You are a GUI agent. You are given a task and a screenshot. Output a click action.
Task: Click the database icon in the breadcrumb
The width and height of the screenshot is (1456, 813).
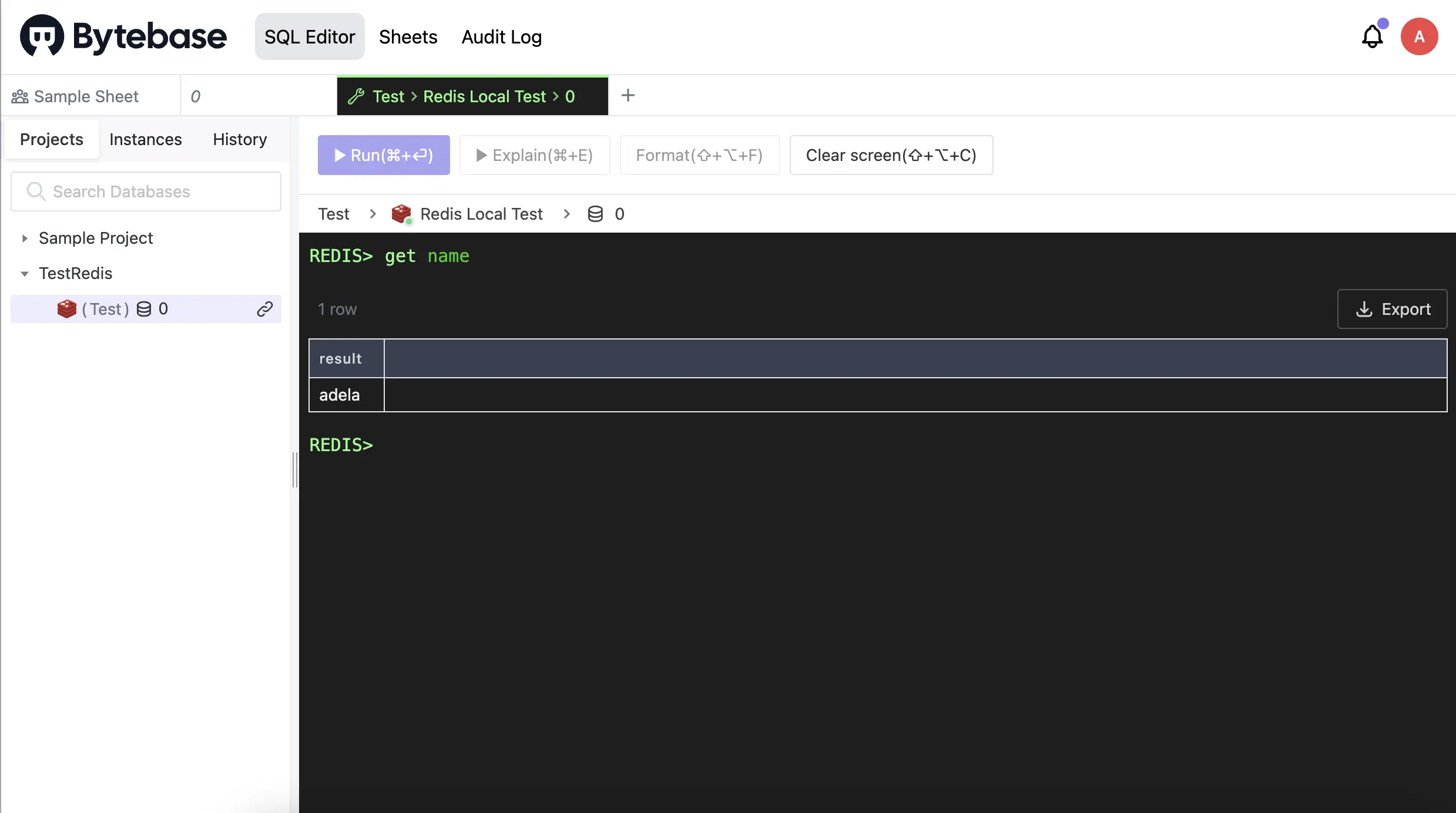(595, 214)
